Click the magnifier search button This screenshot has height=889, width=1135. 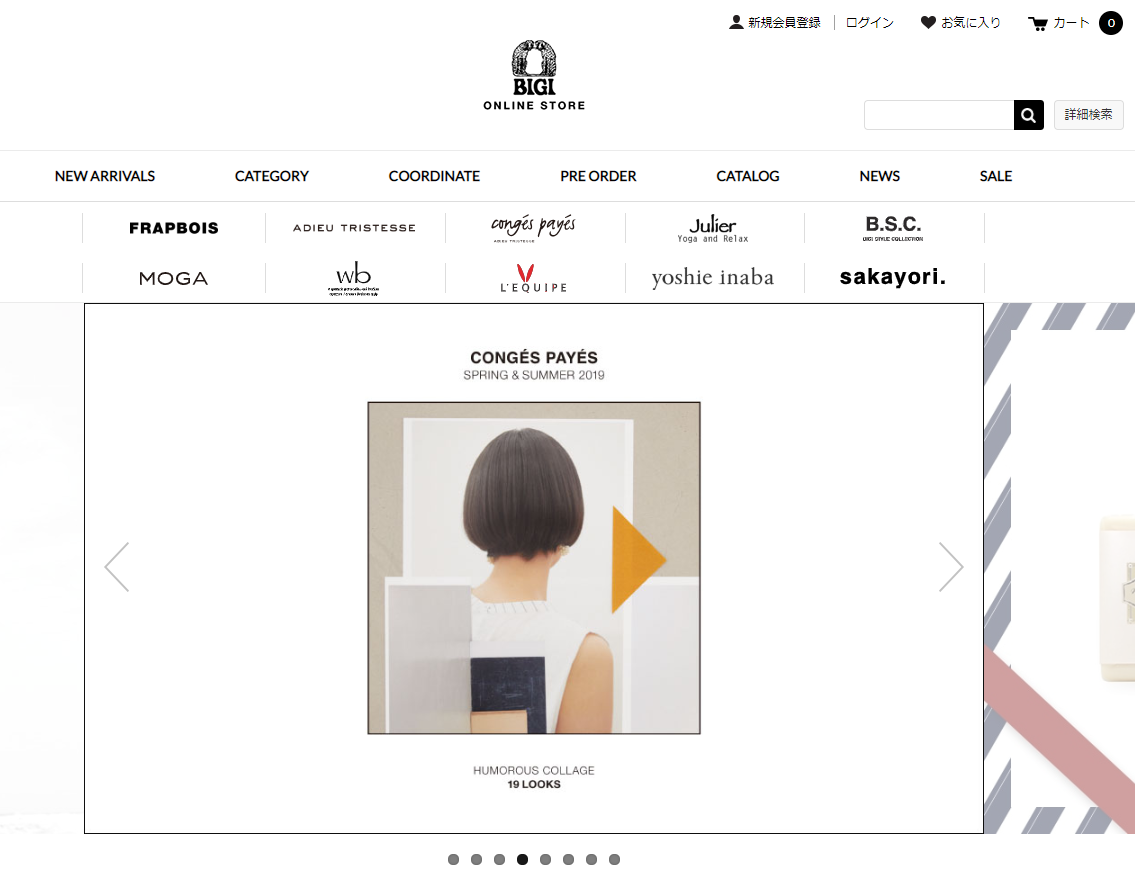[x=1029, y=115]
